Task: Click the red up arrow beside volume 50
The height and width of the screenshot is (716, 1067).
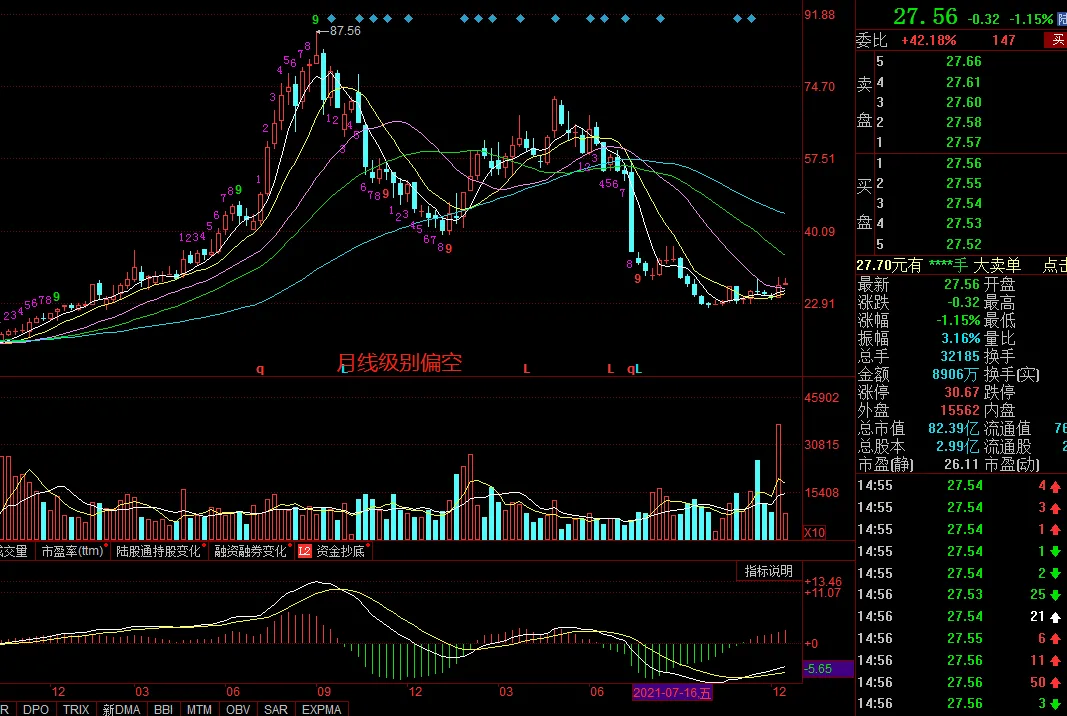Action: (x=1055, y=683)
